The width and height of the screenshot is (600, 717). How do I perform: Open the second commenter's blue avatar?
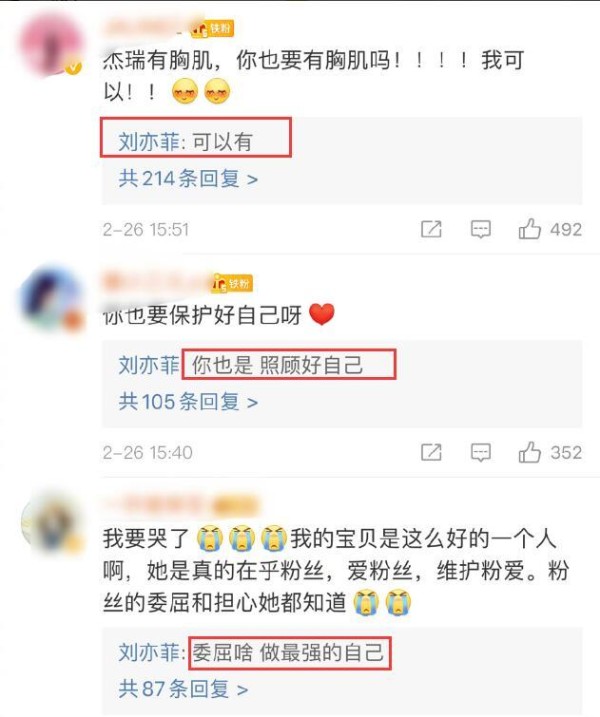coord(52,298)
